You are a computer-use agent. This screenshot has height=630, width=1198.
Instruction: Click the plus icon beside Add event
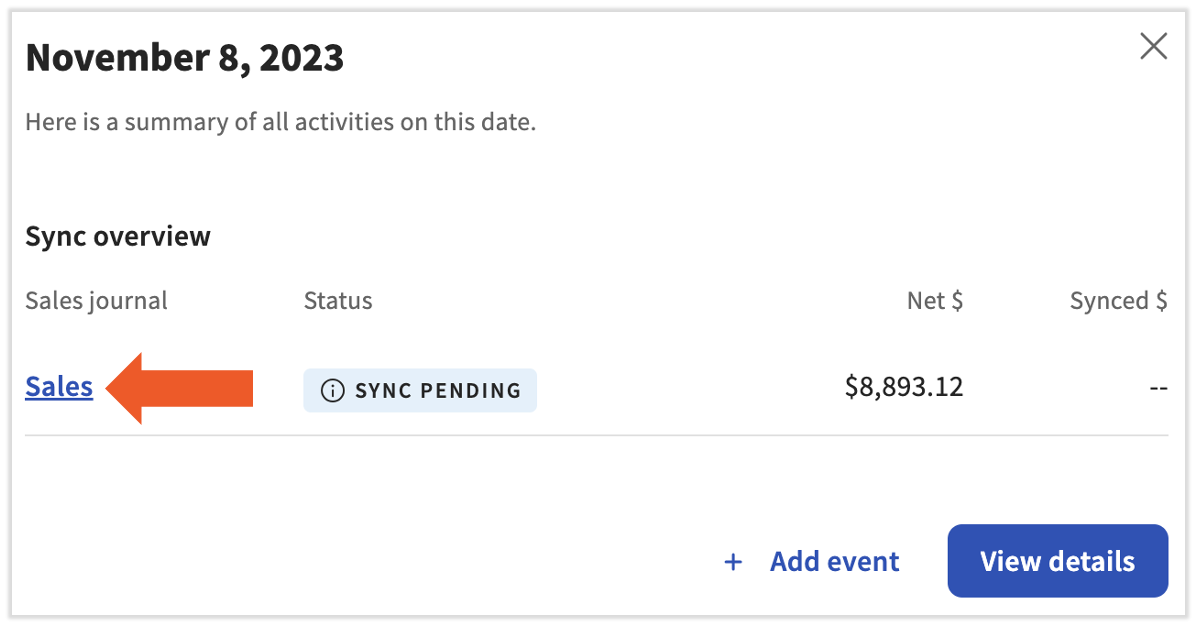(x=733, y=562)
